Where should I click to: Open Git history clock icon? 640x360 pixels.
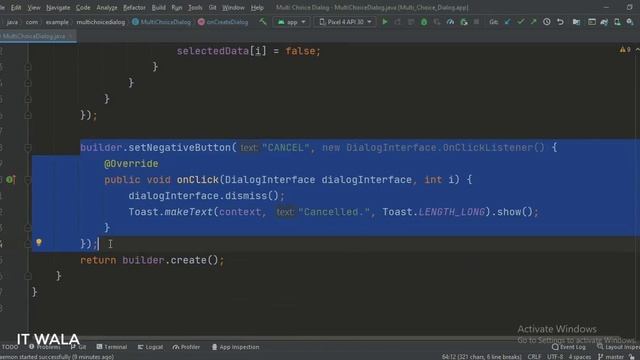547,22
